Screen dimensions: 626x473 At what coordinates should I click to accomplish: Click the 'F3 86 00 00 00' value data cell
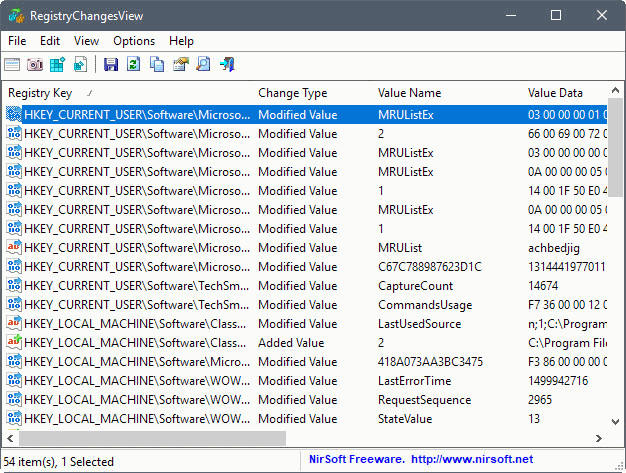click(567, 362)
